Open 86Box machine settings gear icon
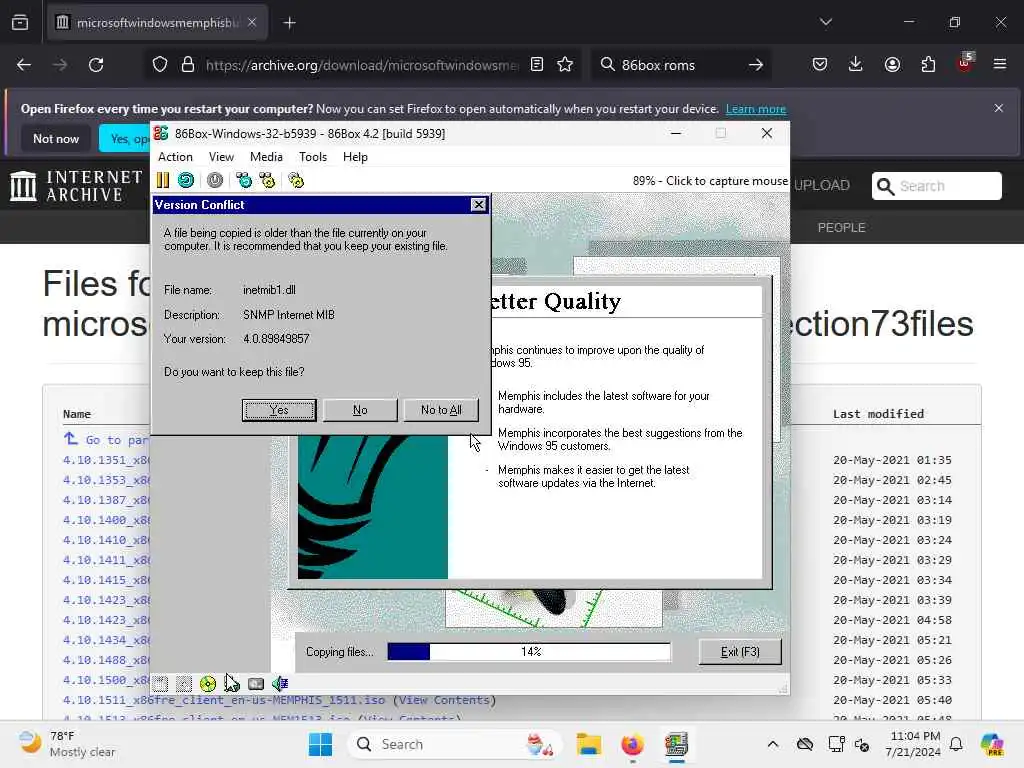 coord(296,180)
